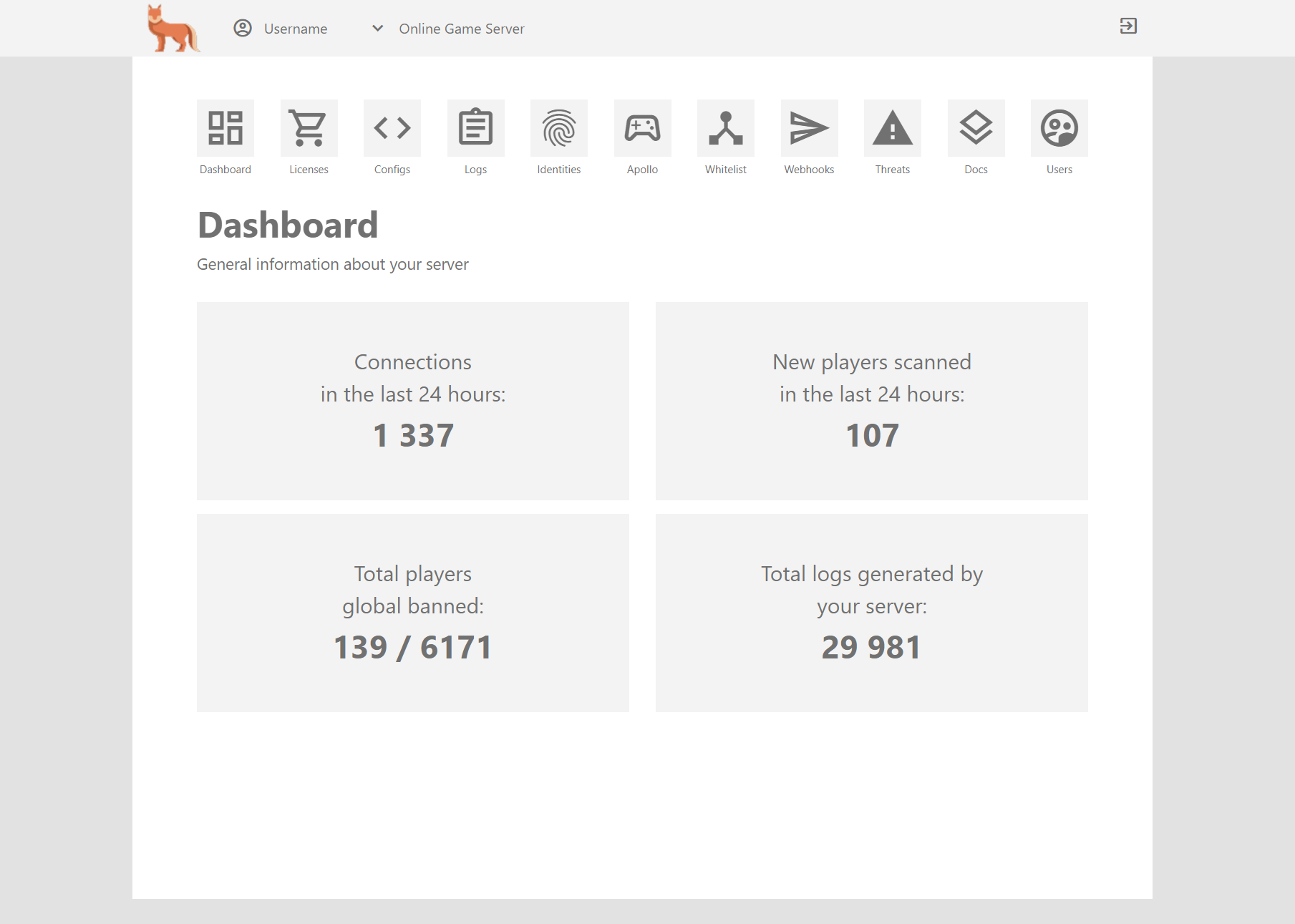This screenshot has width=1295, height=924.
Task: Click the Whitelist network node icon
Action: 726,128
